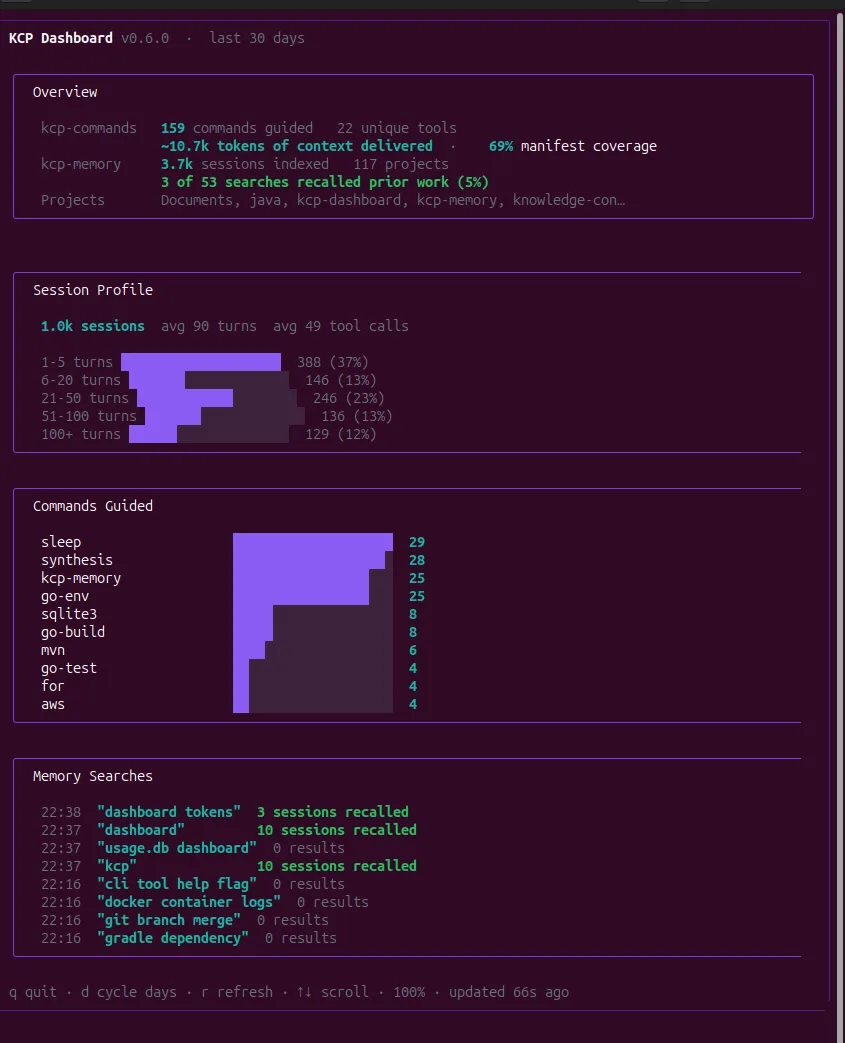
Task: Click the 100% scroll position indicator
Action: 409,992
